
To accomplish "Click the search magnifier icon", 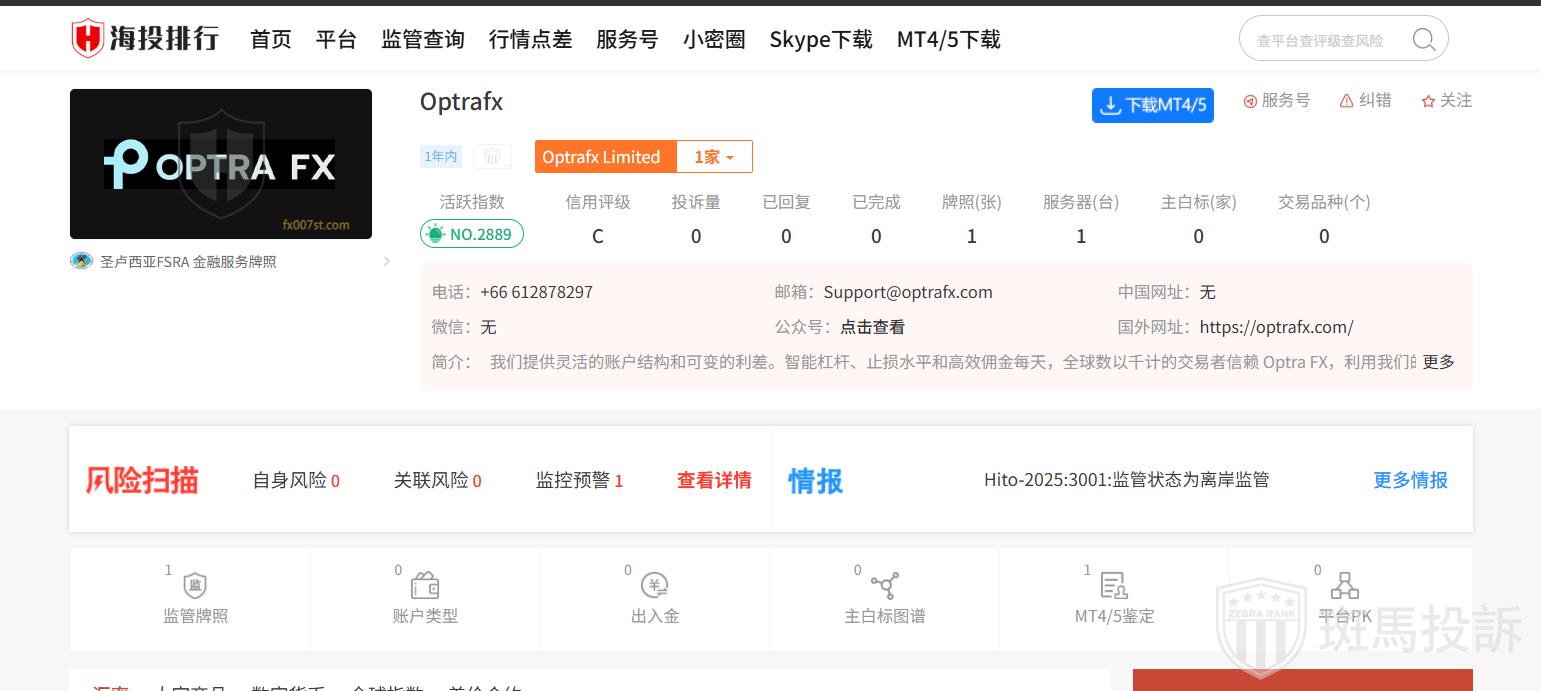I will (1423, 40).
